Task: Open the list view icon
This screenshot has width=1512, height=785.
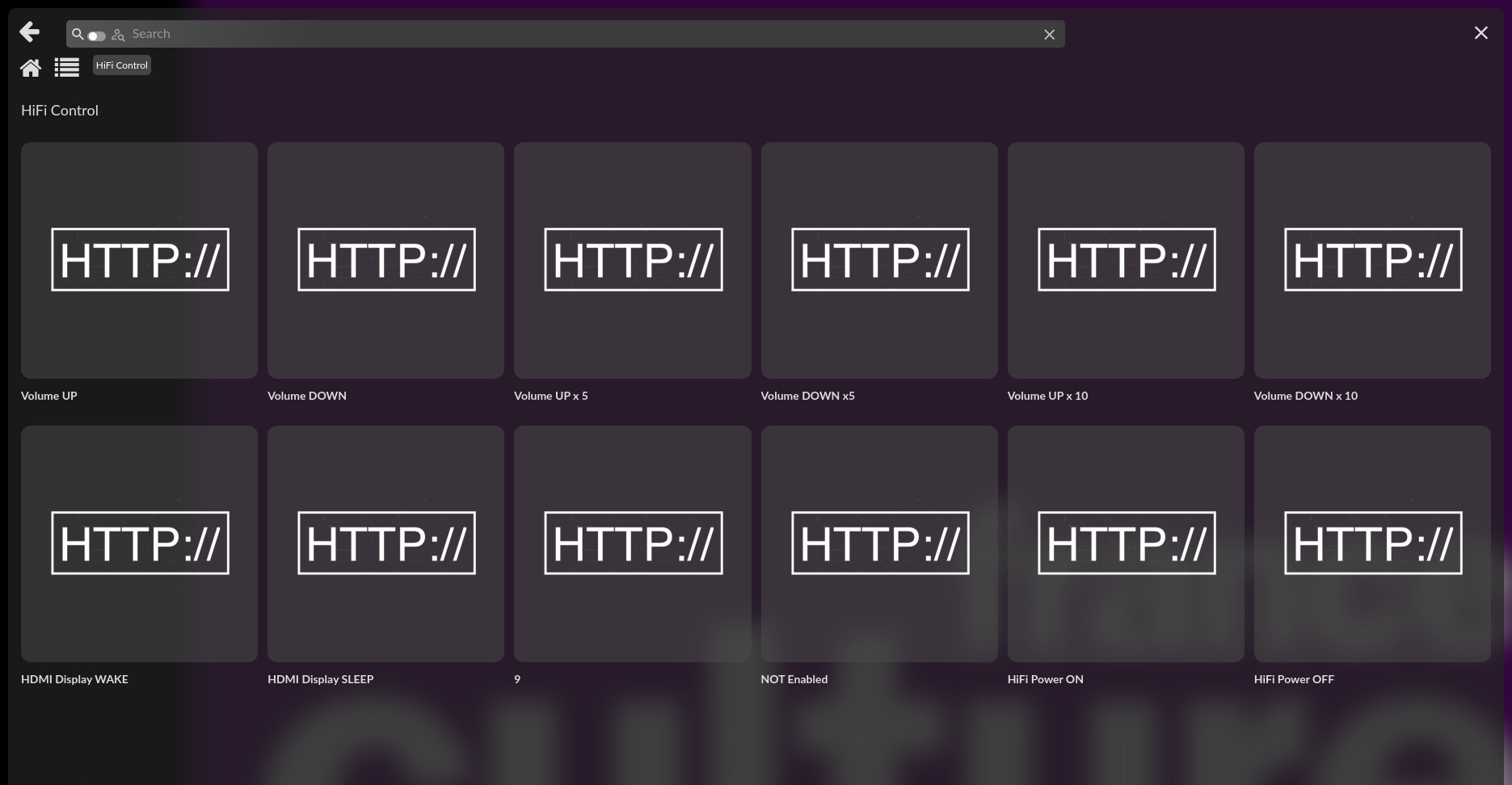Action: click(x=67, y=68)
